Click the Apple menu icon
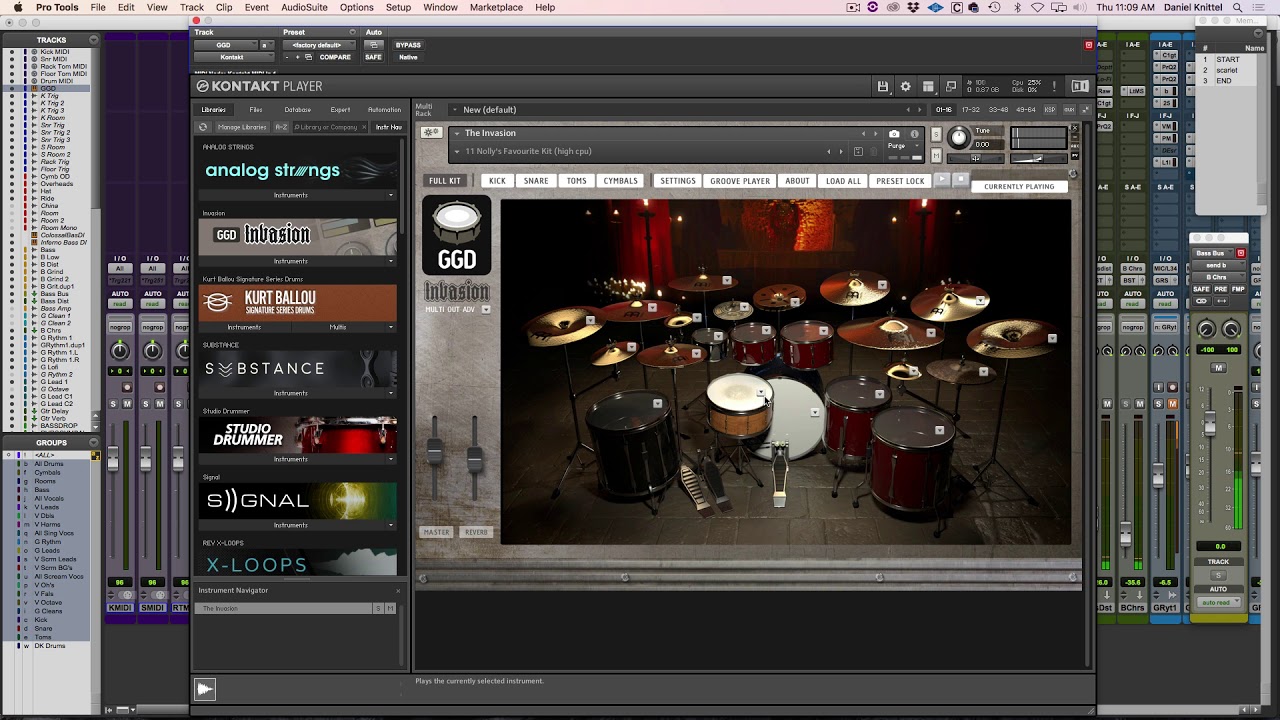 click(x=18, y=7)
